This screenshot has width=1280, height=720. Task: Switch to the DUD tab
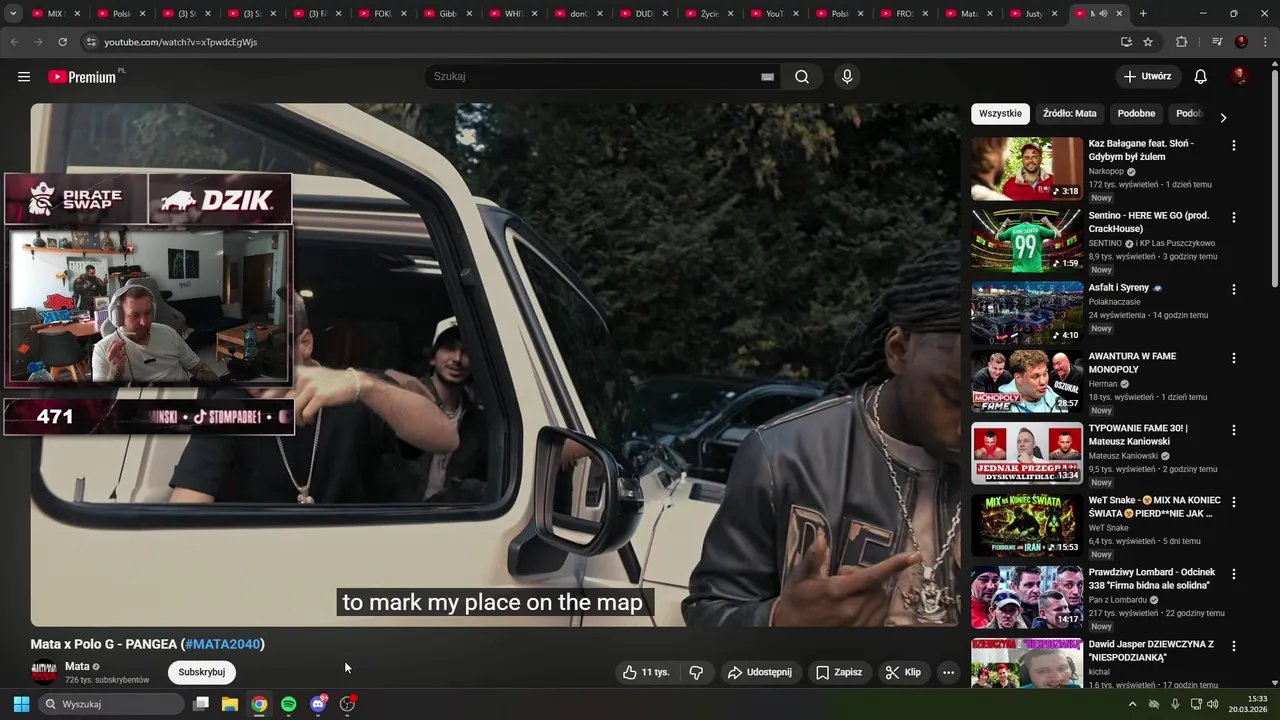tap(642, 14)
